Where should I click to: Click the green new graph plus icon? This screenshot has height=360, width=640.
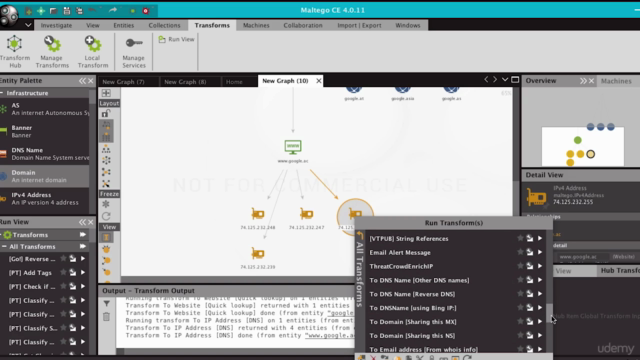point(41,11)
